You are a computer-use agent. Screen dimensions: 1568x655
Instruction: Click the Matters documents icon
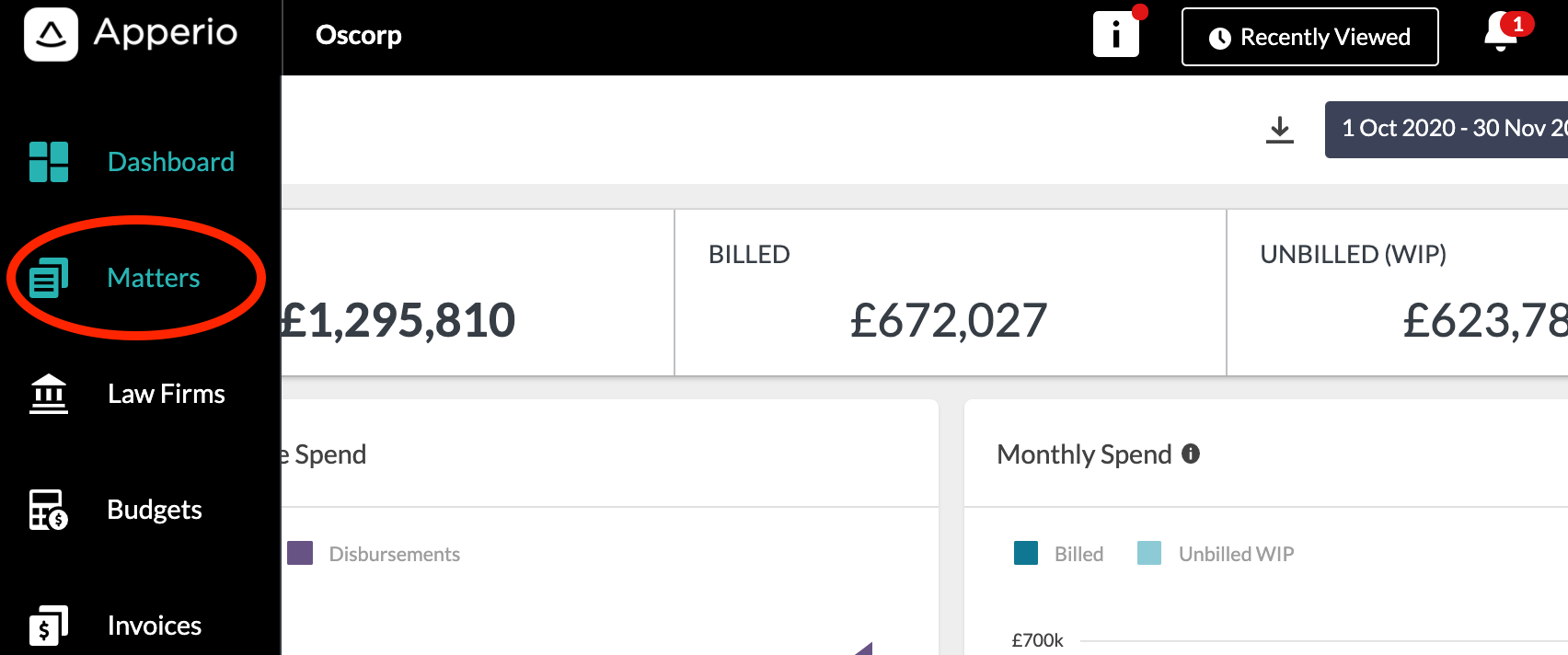[49, 278]
